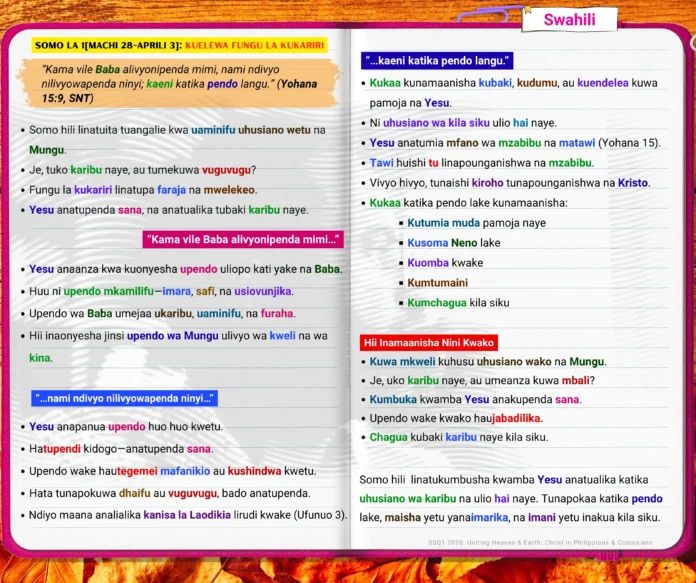Select the line "Somo hili linatuita tuangalie kwa uaminifu uhusiano wetu na"
This screenshot has width=696, height=583.
(x=177, y=130)
